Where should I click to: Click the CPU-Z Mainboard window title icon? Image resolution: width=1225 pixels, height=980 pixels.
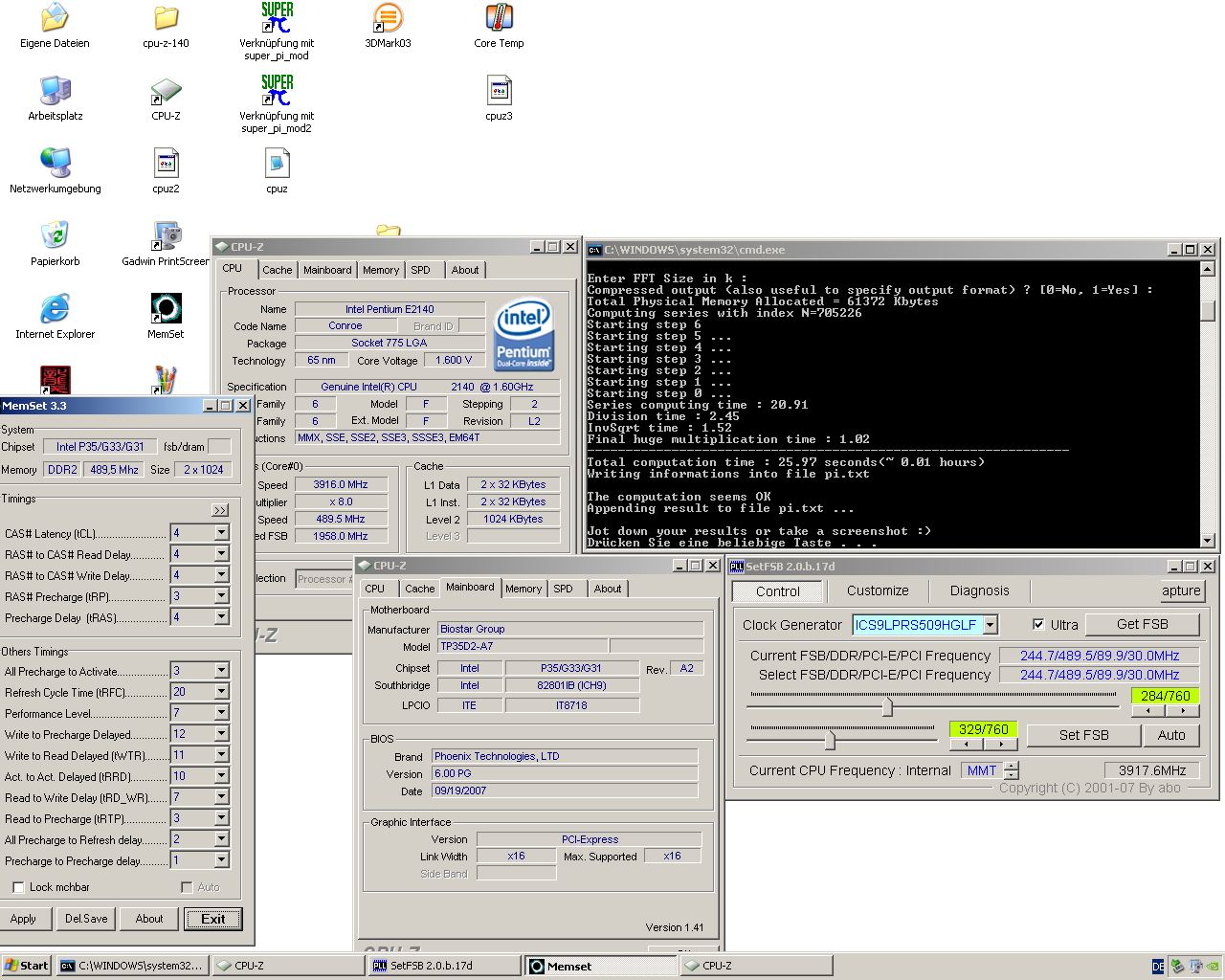coord(365,566)
